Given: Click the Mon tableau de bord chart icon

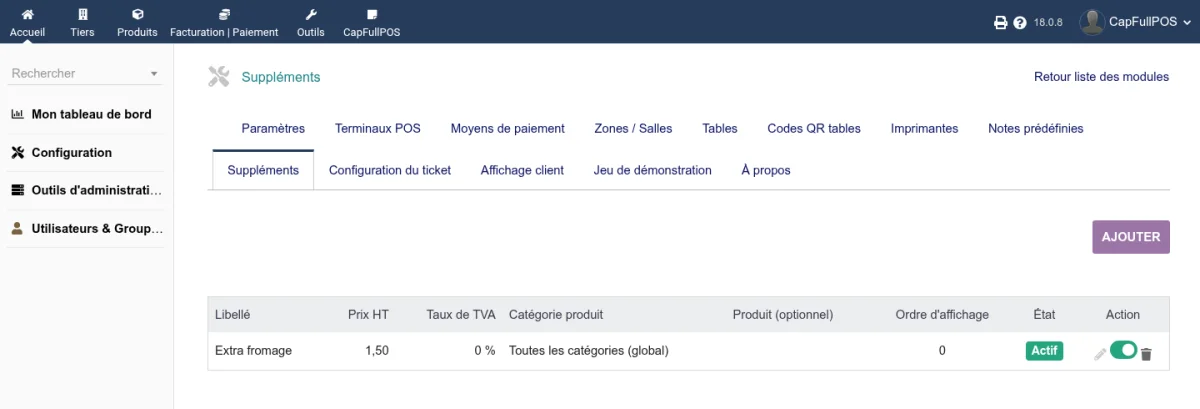Looking at the screenshot, I should (x=17, y=114).
